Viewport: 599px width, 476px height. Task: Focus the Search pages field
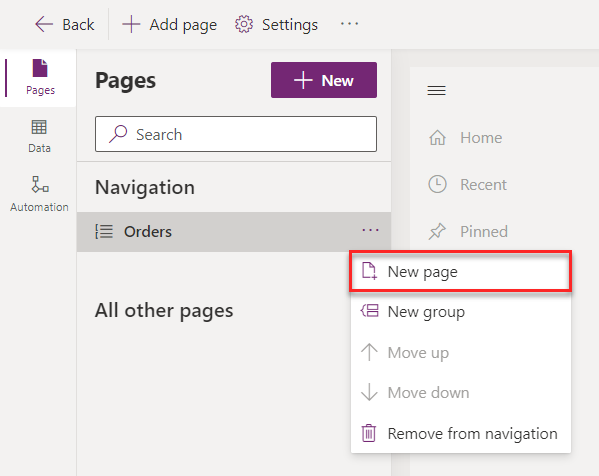click(x=236, y=134)
